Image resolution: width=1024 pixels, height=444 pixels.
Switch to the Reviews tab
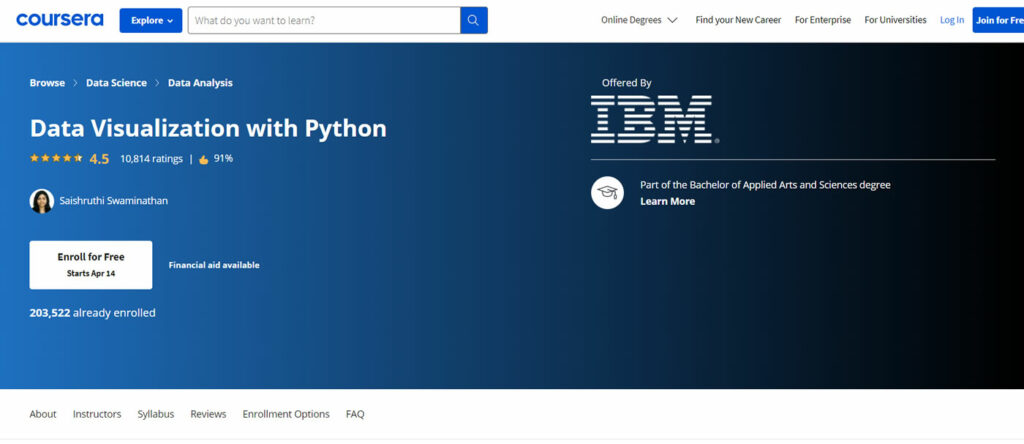tap(208, 414)
